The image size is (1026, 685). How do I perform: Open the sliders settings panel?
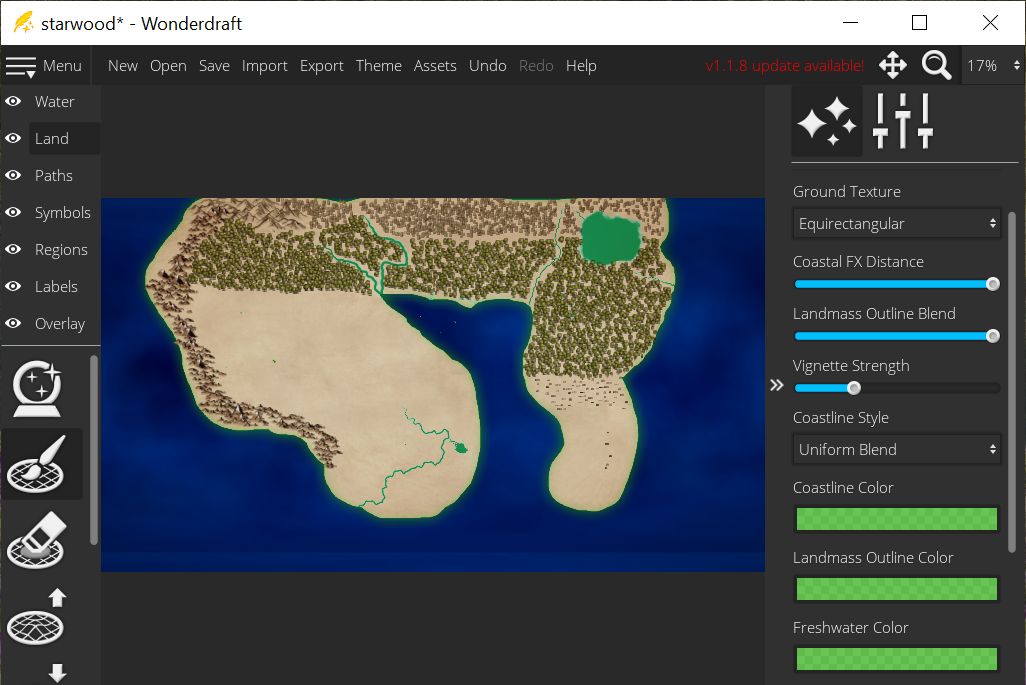coord(902,121)
